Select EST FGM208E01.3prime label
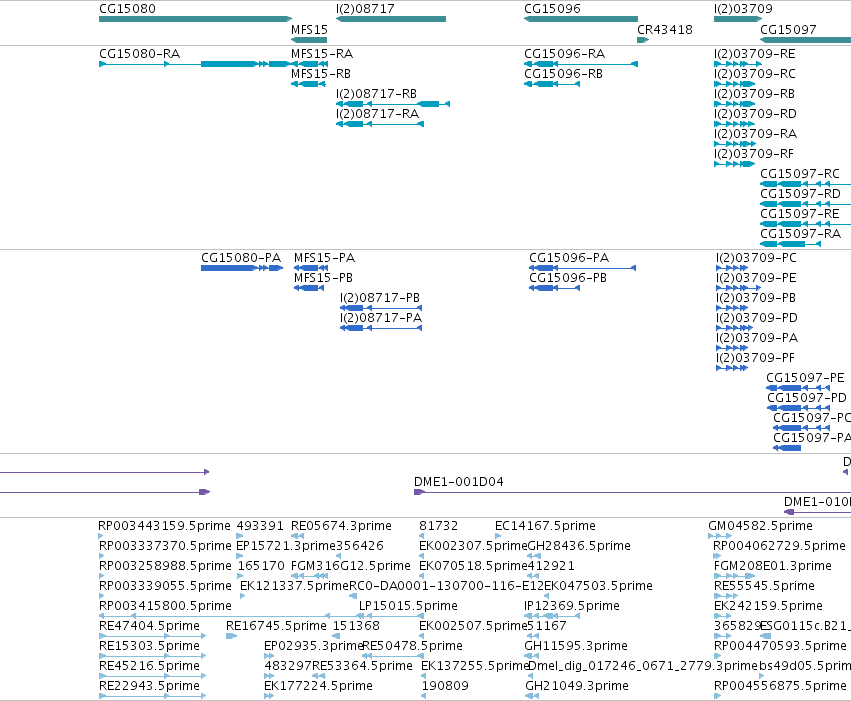The image size is (851, 701). coord(773,566)
